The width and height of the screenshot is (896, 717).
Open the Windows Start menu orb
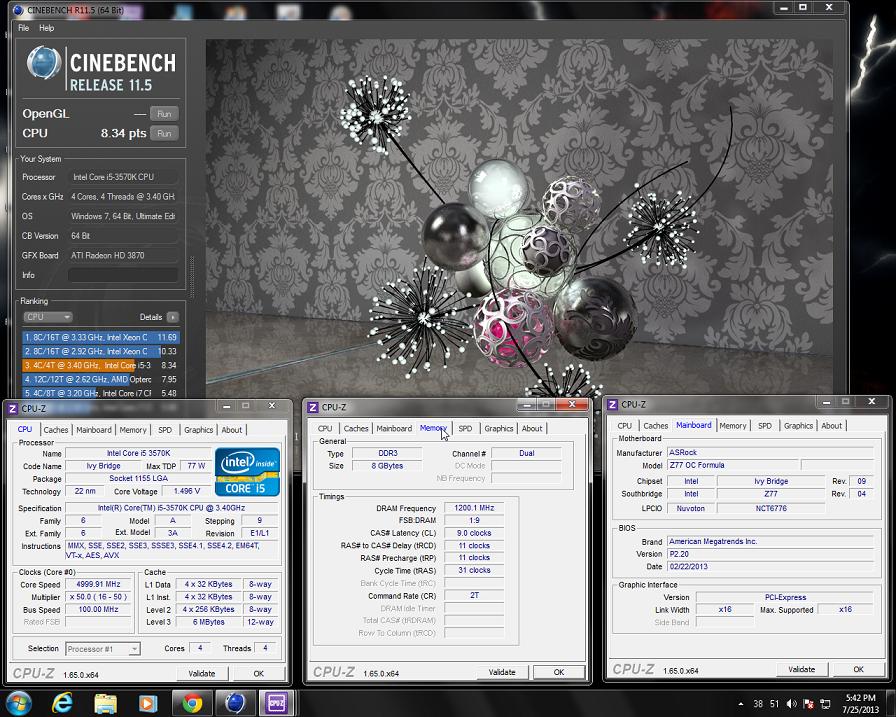click(18, 703)
